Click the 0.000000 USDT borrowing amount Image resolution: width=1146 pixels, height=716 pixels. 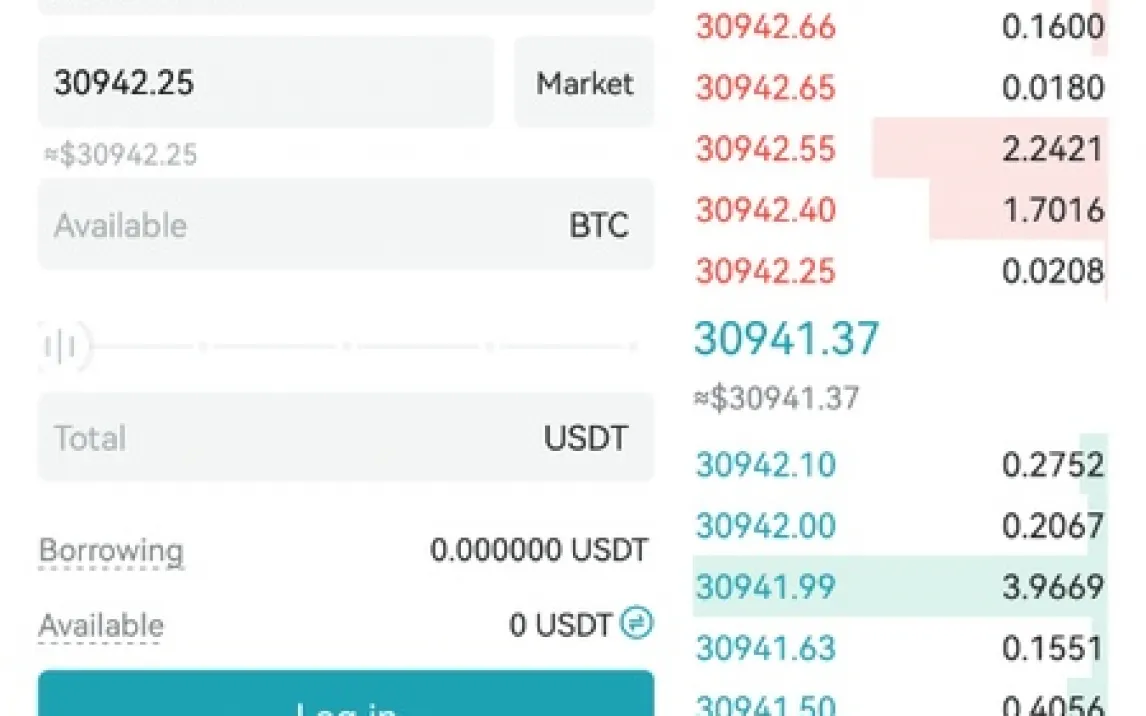(x=539, y=551)
